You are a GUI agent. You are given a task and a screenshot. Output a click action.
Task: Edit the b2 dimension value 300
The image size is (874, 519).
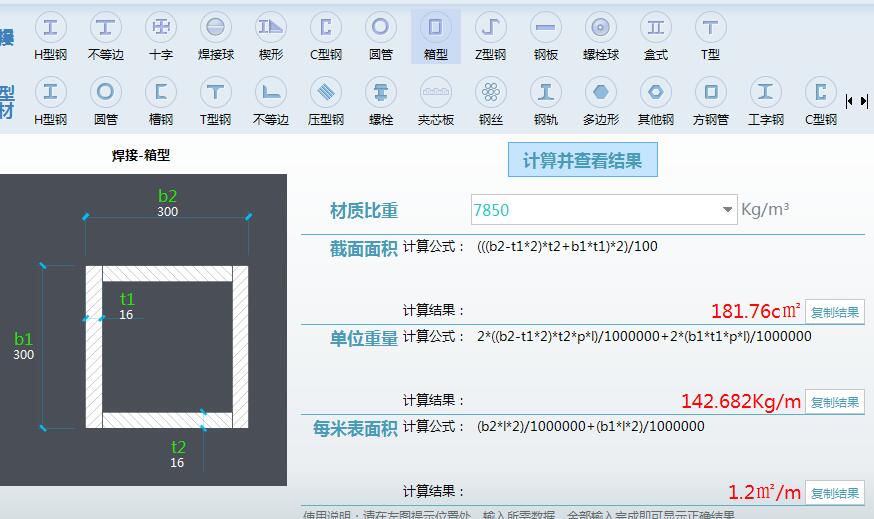tap(167, 212)
